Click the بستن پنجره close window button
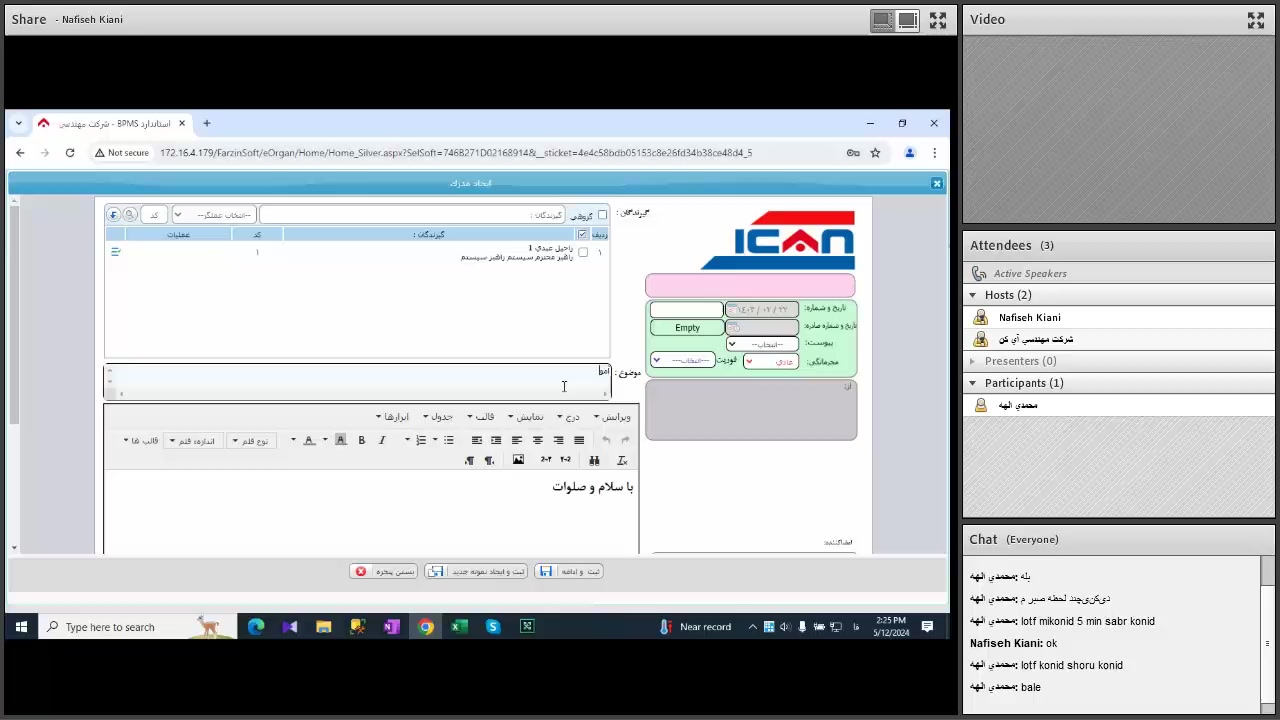 (x=384, y=571)
